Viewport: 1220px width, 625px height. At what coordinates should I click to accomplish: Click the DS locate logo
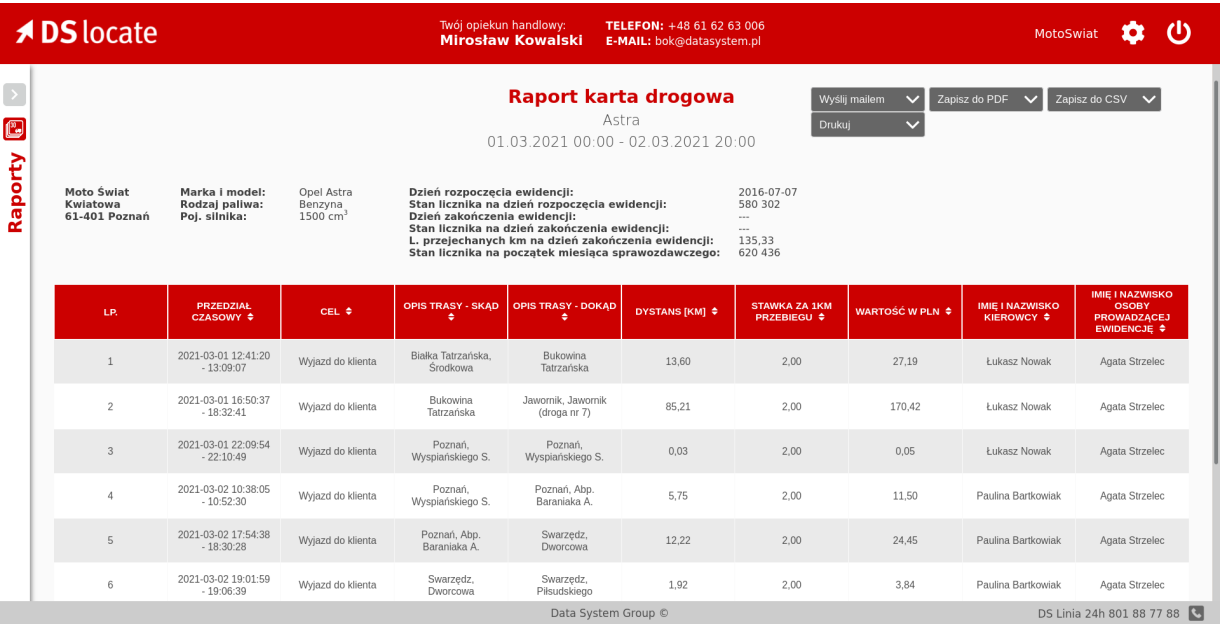click(86, 32)
